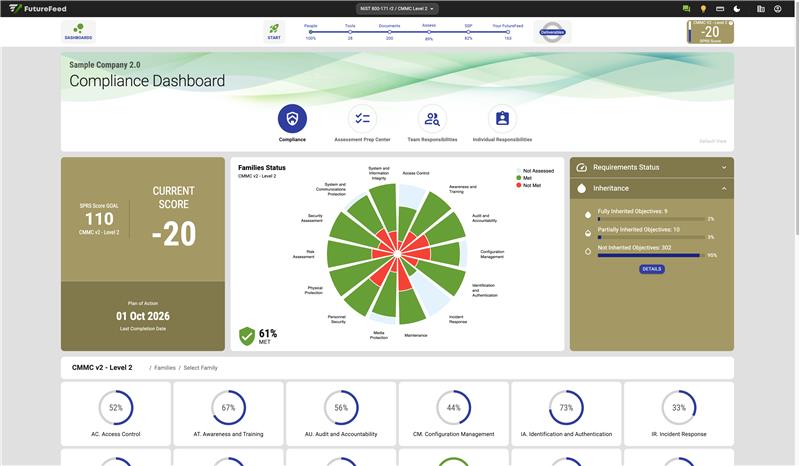Image resolution: width=800 pixels, height=466 pixels.
Task: Click the Default View link
Action: click(x=713, y=141)
